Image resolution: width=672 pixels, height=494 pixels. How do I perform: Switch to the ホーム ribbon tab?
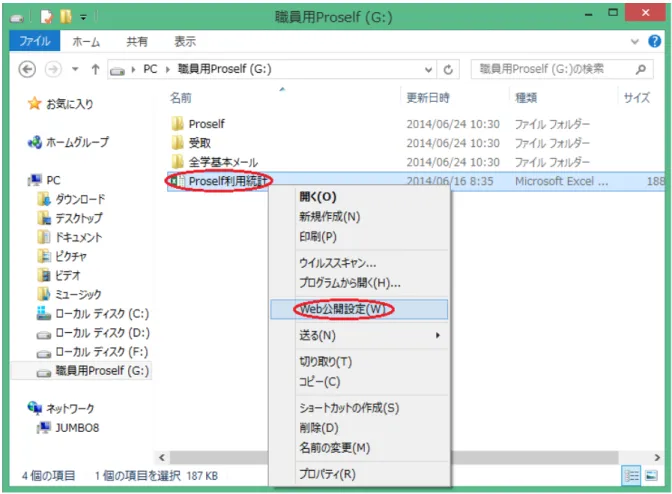click(86, 42)
